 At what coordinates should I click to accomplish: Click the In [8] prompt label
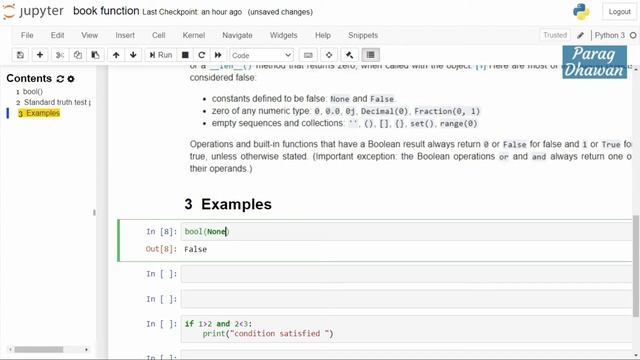pos(162,232)
